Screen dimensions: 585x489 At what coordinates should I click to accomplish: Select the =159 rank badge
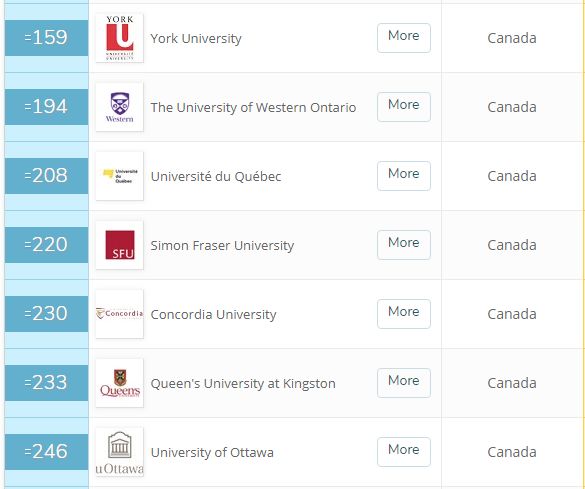[46, 38]
